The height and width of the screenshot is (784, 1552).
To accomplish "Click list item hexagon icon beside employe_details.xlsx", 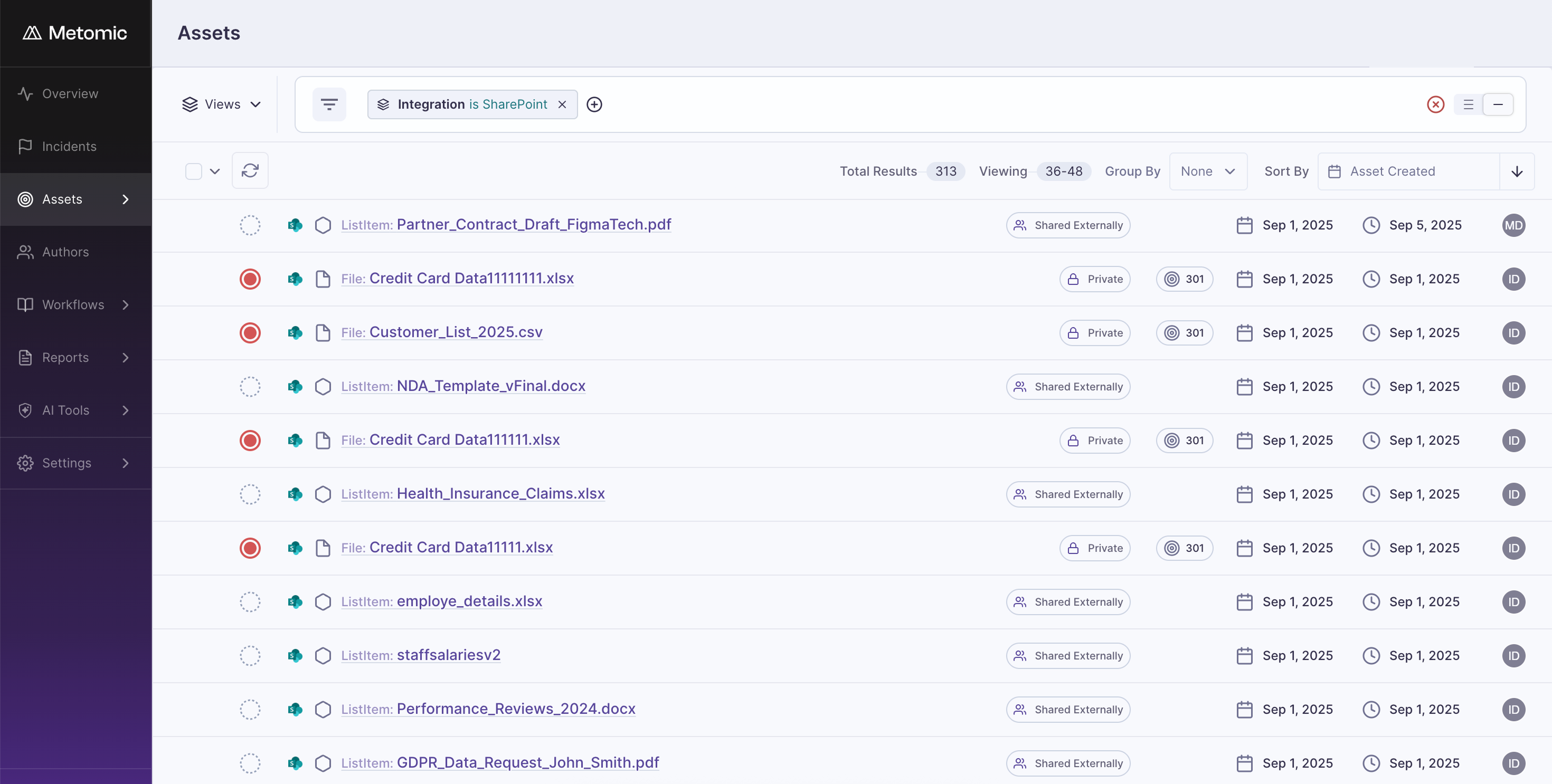I will [323, 601].
